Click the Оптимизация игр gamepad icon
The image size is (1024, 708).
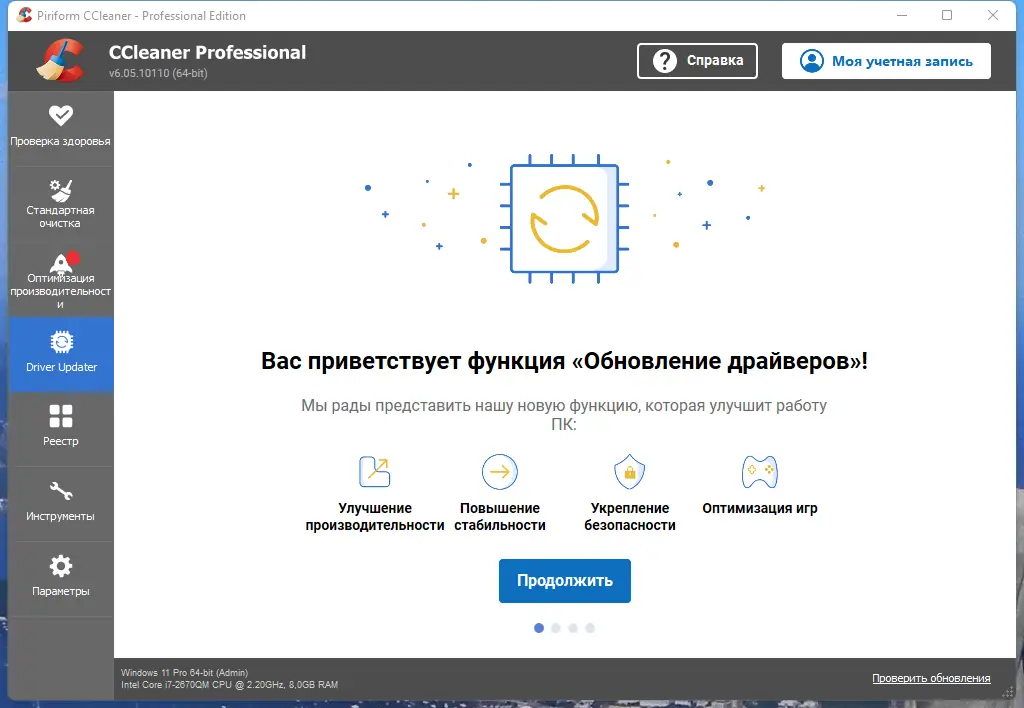(759, 471)
